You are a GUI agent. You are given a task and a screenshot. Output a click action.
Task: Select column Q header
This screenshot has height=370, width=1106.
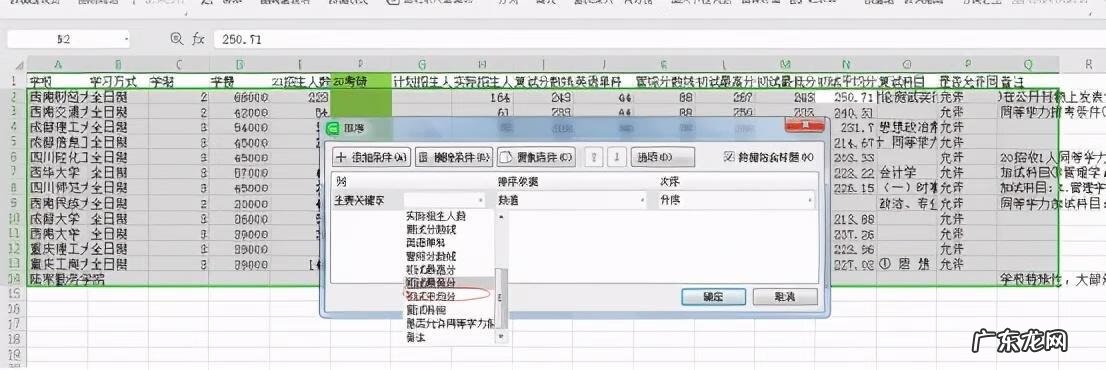[x=1028, y=65]
